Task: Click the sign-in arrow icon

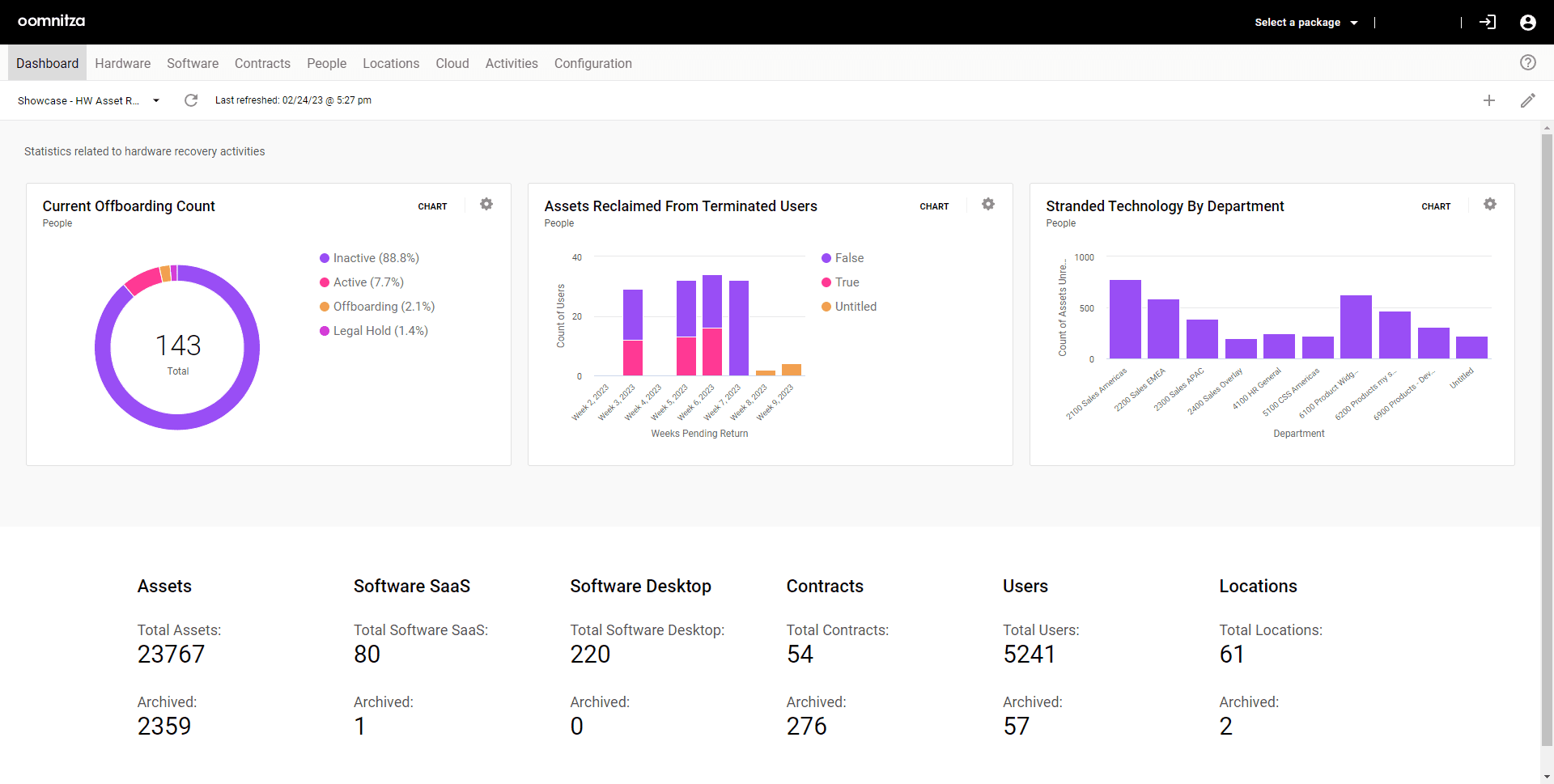Action: (1488, 23)
